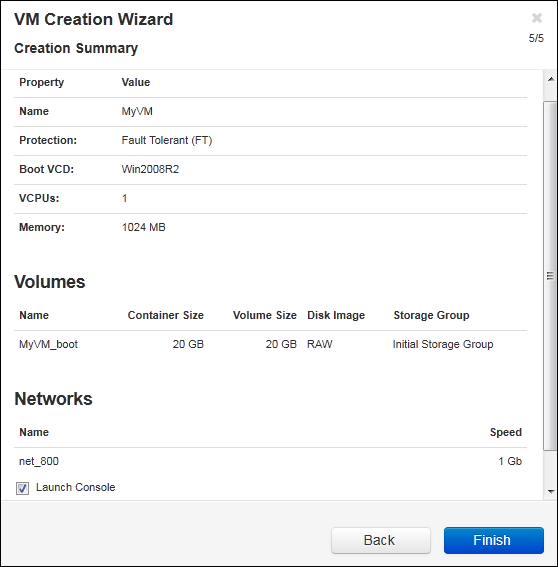This screenshot has height=567, width=558.
Task: Uncheck the Launch Console checkbox
Action: tap(22, 488)
